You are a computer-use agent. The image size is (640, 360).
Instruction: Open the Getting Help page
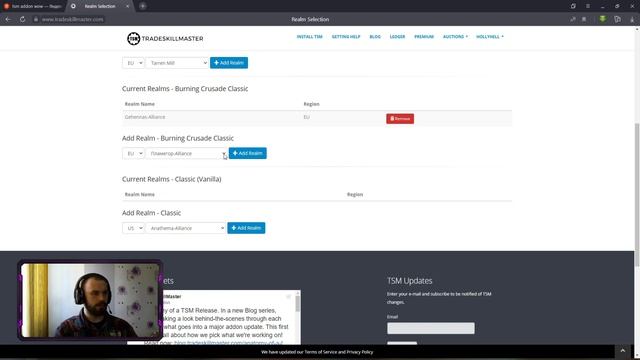coord(346,37)
